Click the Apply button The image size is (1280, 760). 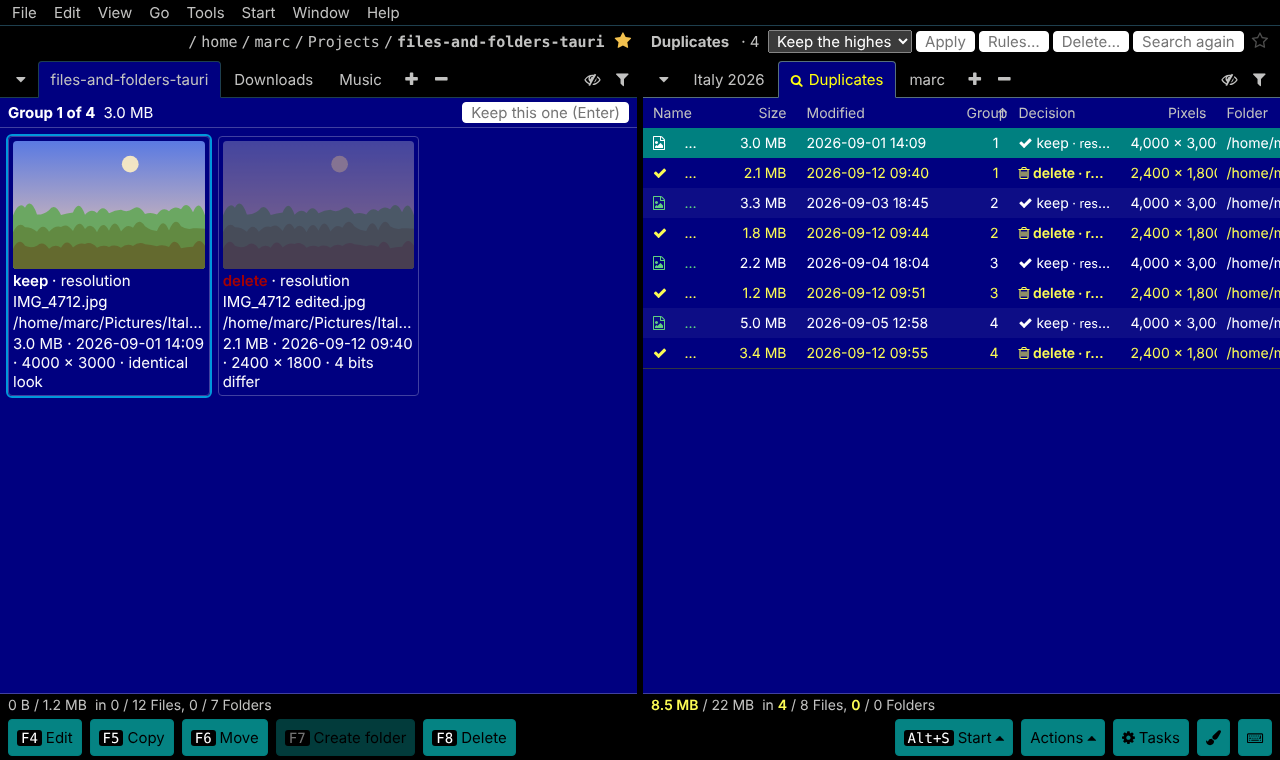(945, 41)
